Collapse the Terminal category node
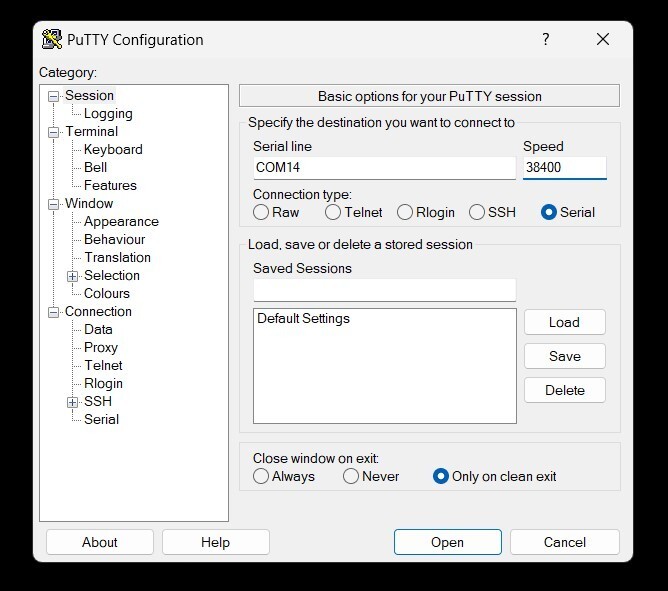 pyautogui.click(x=54, y=132)
